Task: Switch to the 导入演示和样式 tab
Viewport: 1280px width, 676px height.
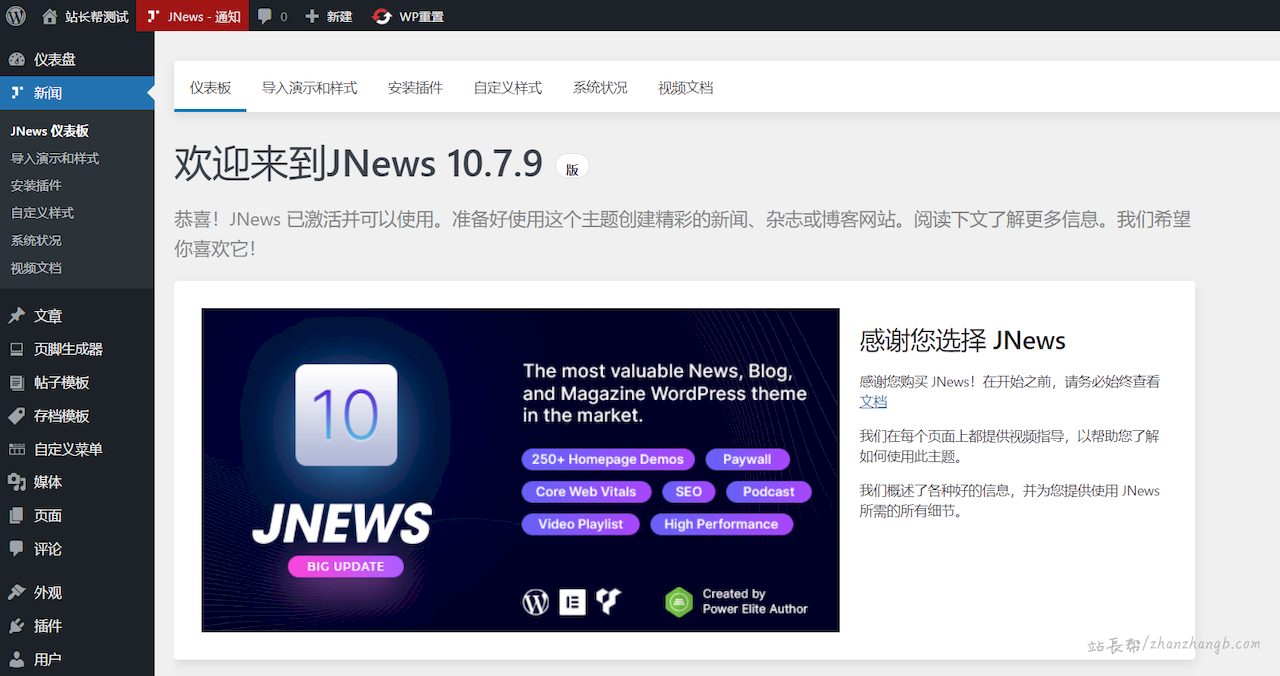Action: pos(309,88)
